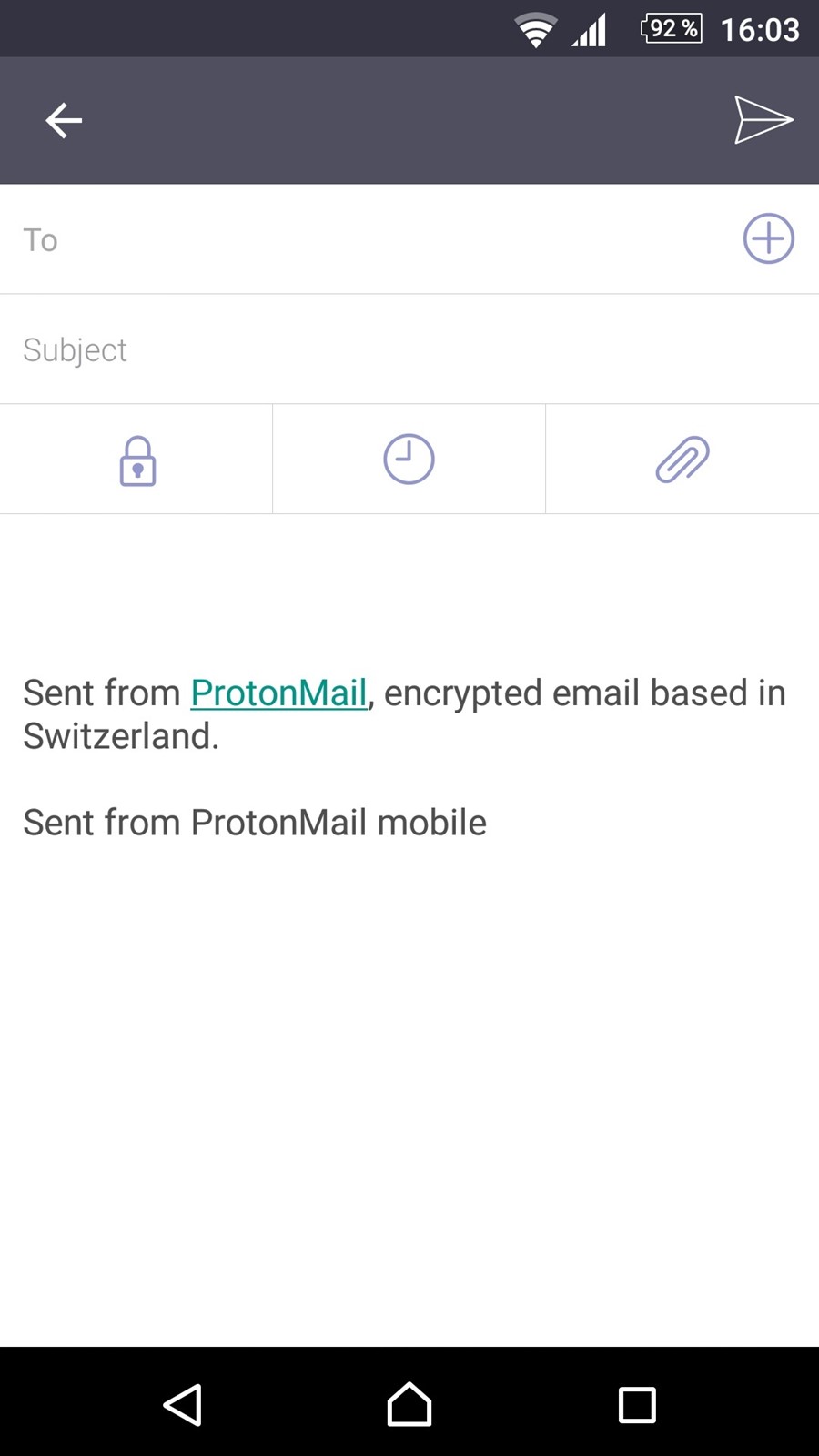Place cursor on "Sent from ProtonMail mobile" line
The image size is (819, 1456).
[x=255, y=822]
